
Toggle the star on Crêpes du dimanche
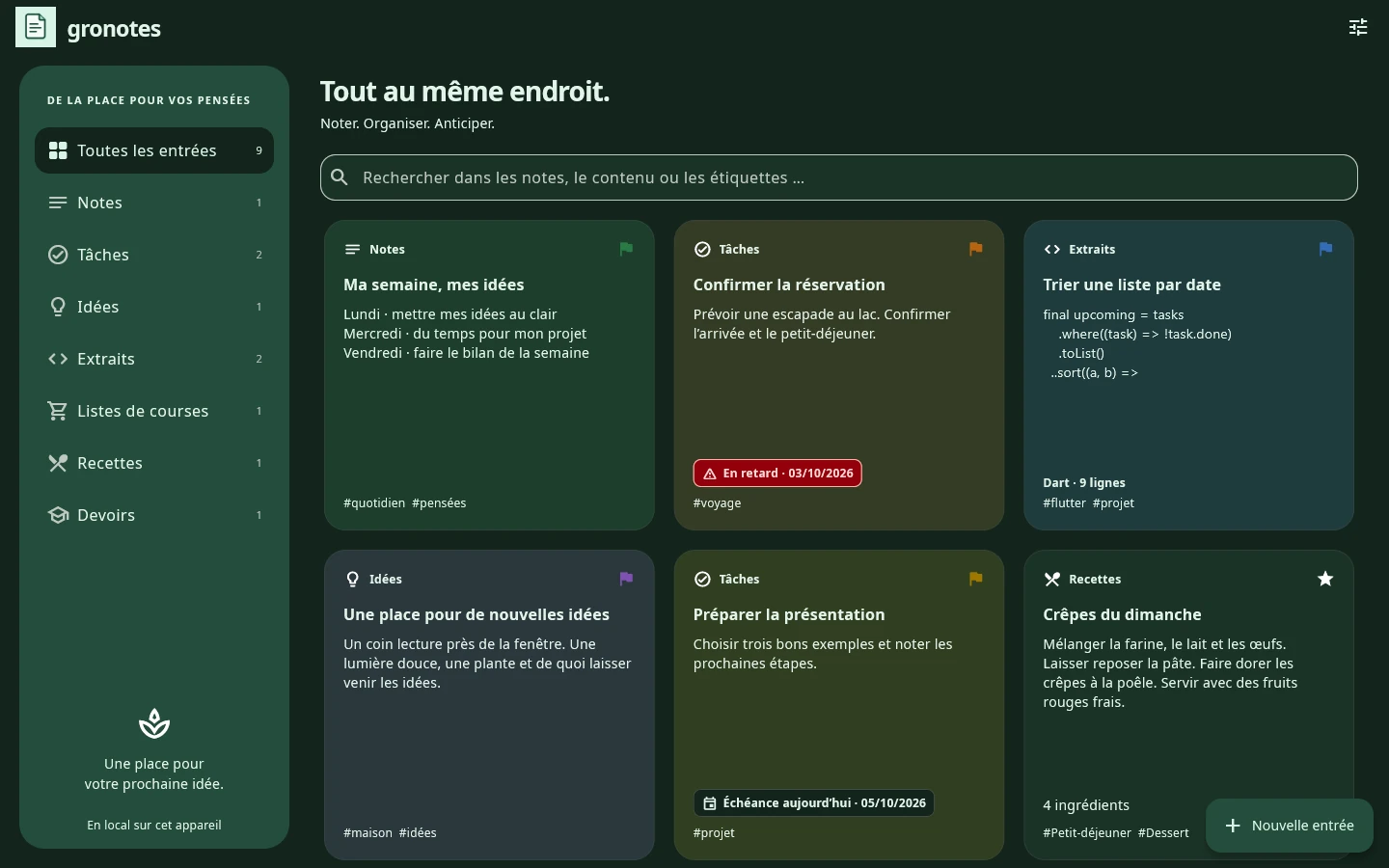pos(1325,579)
